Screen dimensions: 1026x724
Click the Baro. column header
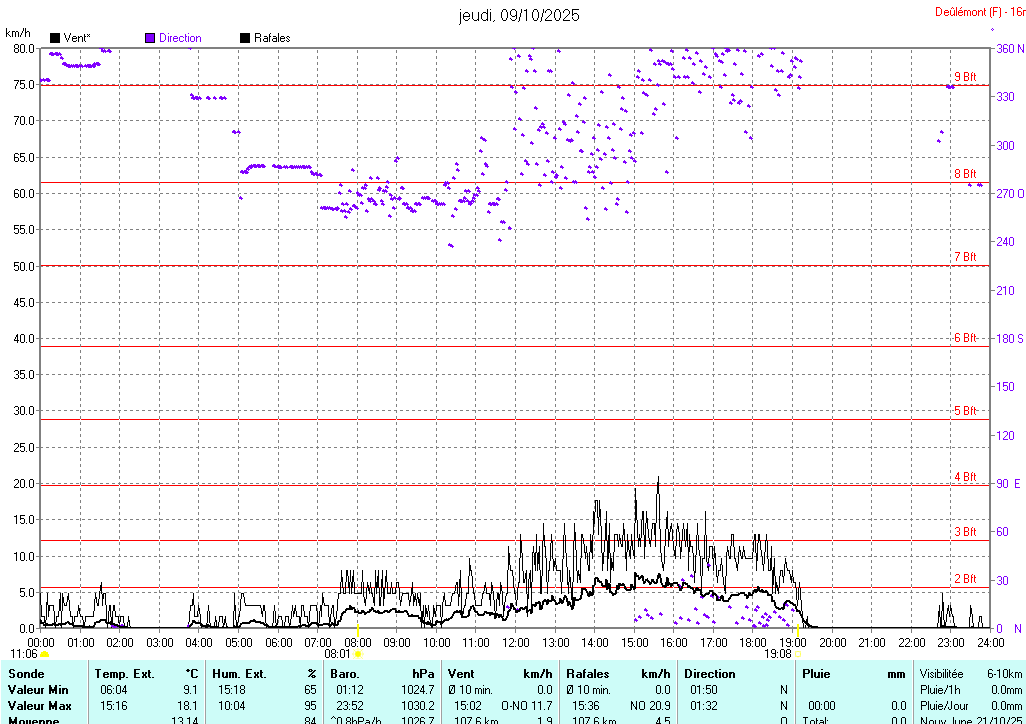pos(344,674)
